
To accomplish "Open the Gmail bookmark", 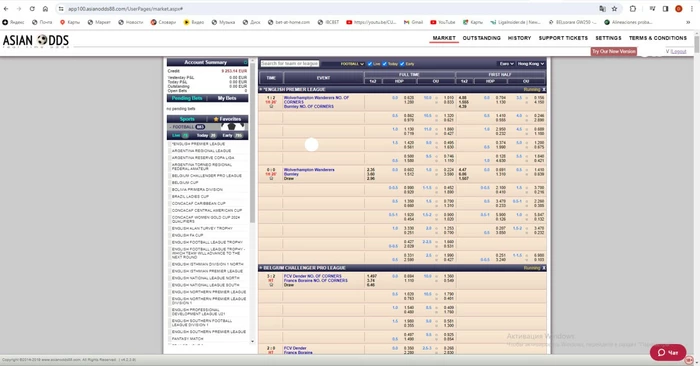I will 413,22.
